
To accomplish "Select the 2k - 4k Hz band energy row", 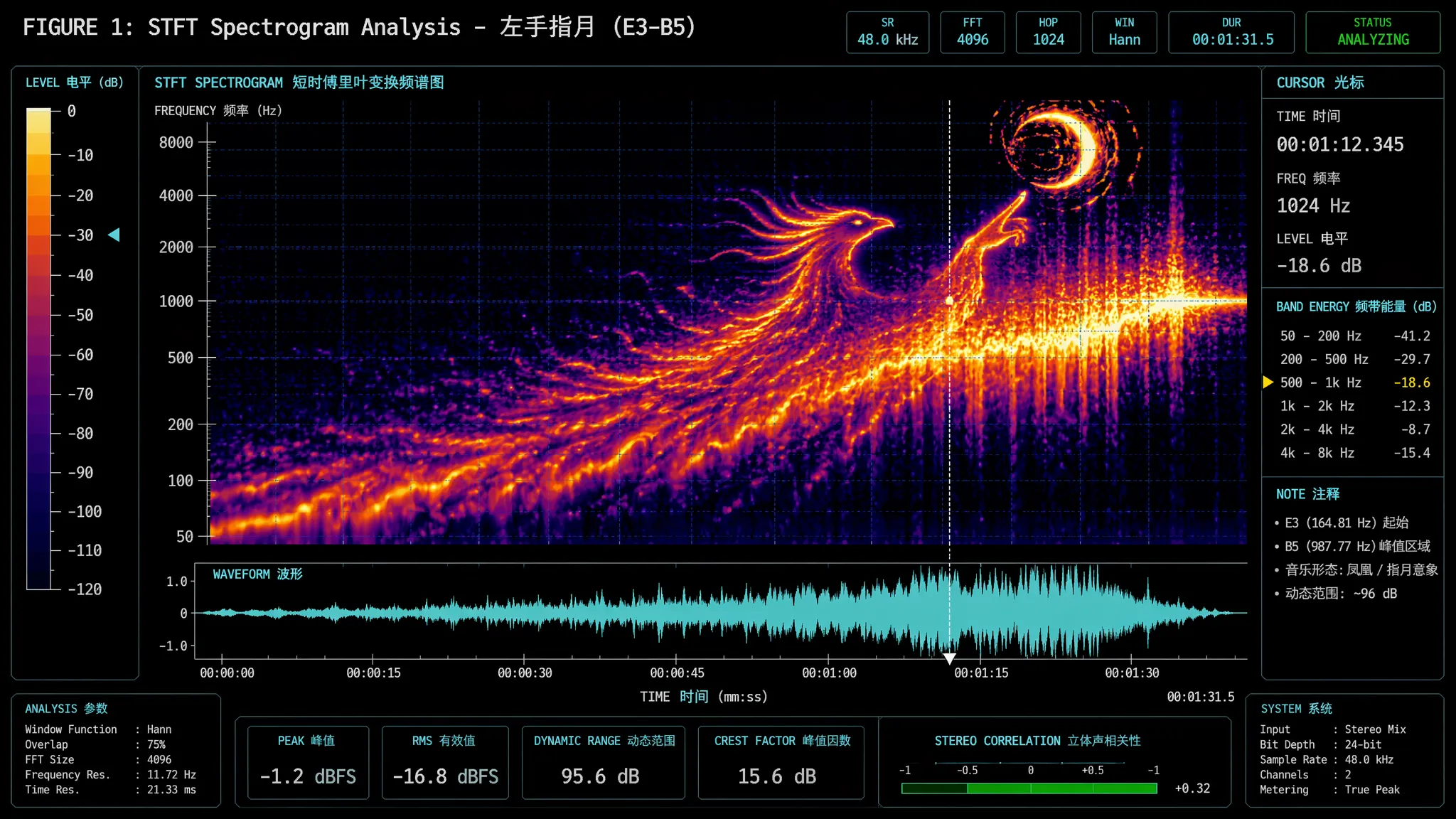I will coord(1354,429).
